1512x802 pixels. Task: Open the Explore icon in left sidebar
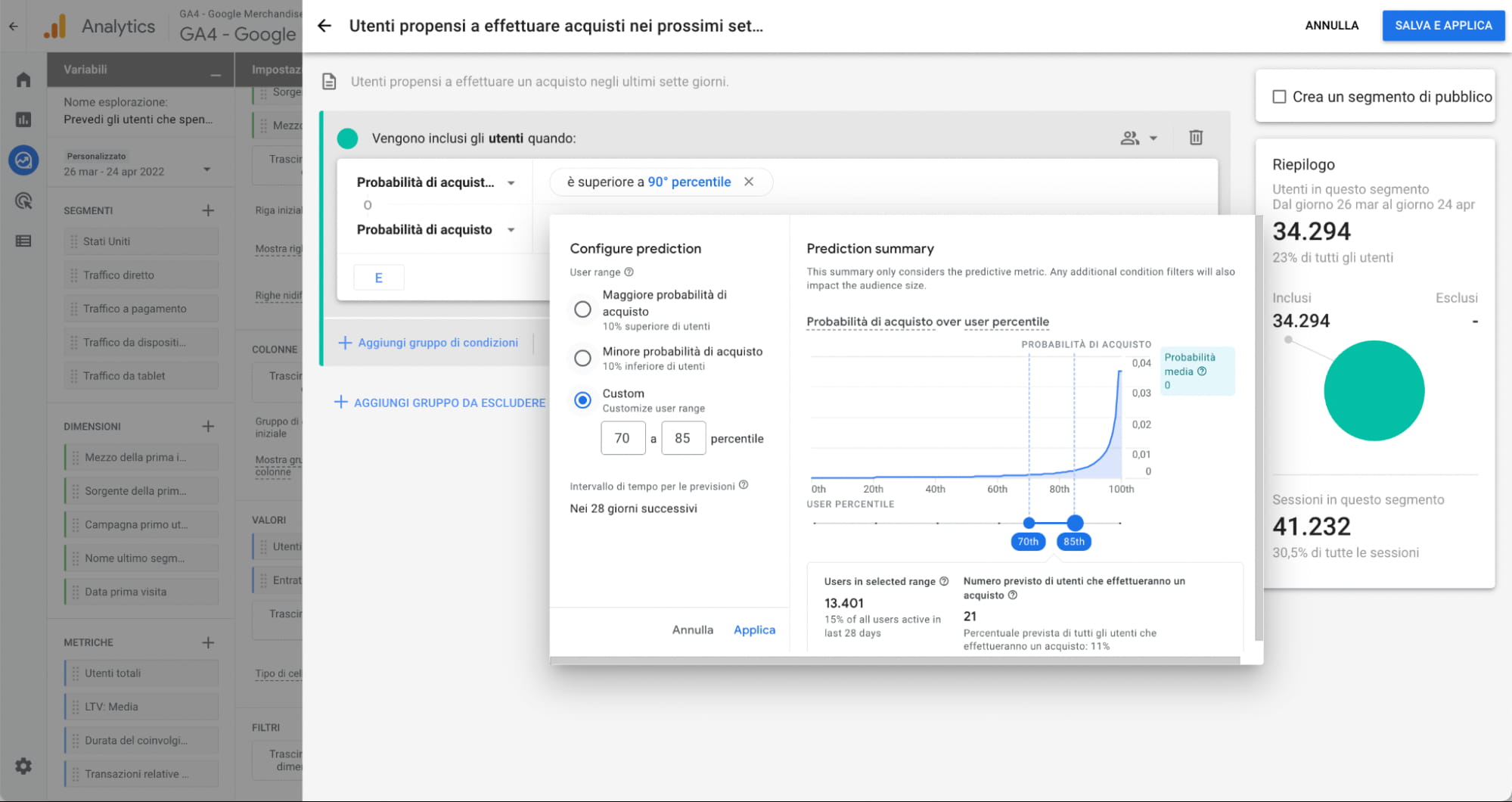23,160
